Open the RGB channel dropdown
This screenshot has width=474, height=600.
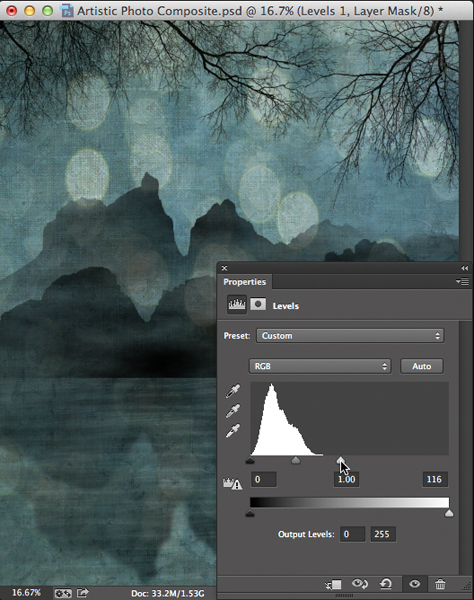pos(320,366)
